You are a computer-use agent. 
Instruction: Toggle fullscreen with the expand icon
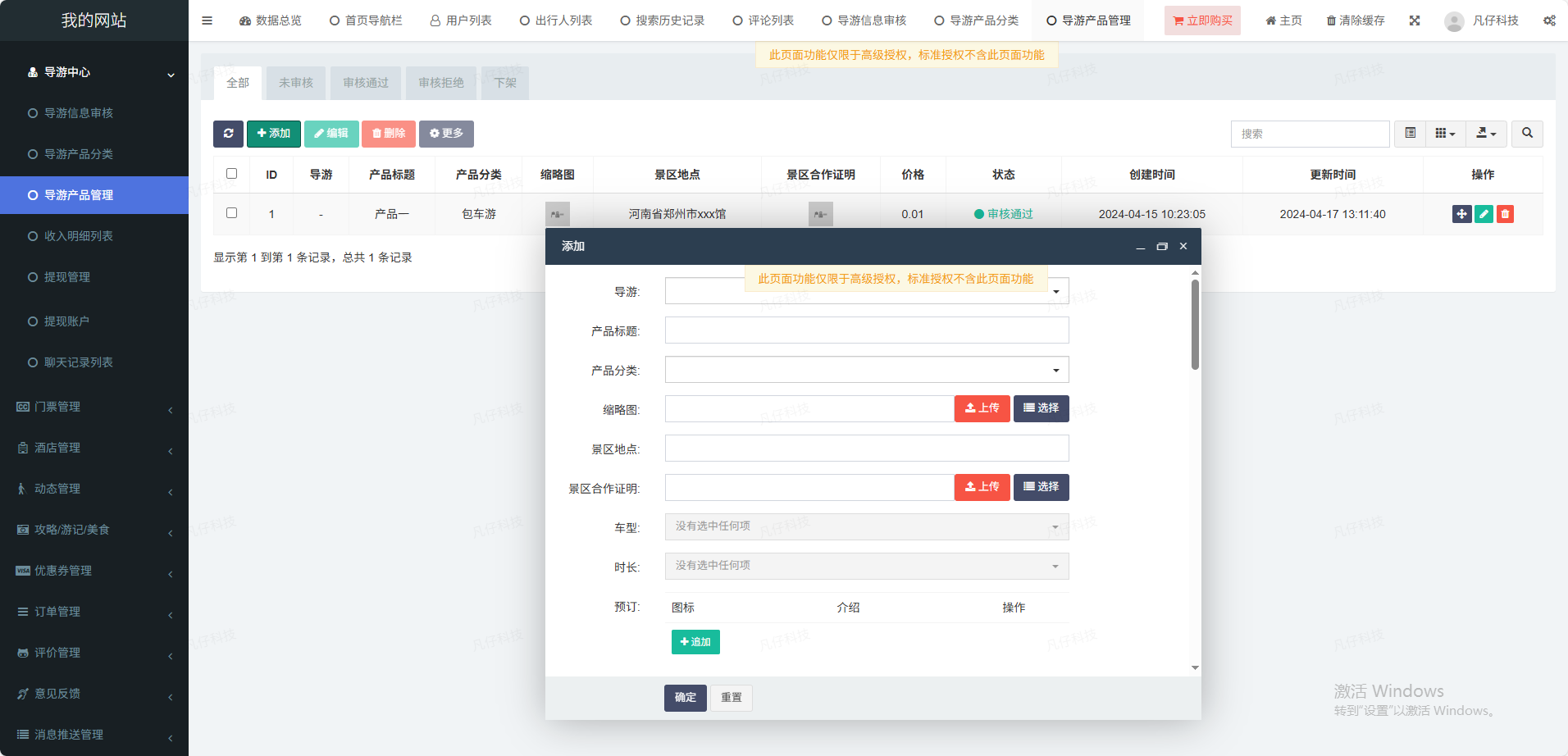click(1415, 20)
